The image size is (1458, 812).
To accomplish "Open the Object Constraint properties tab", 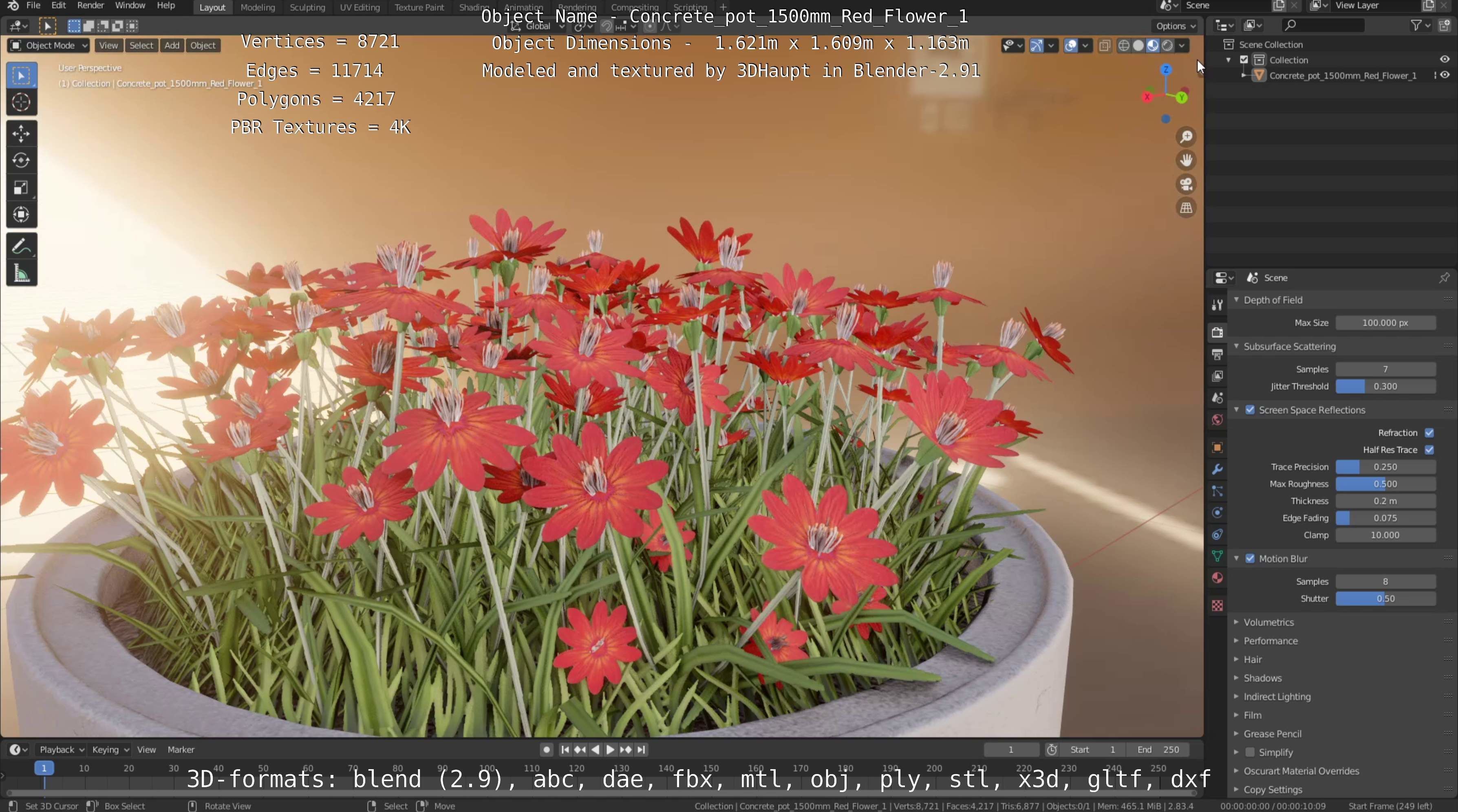I will click(1218, 535).
